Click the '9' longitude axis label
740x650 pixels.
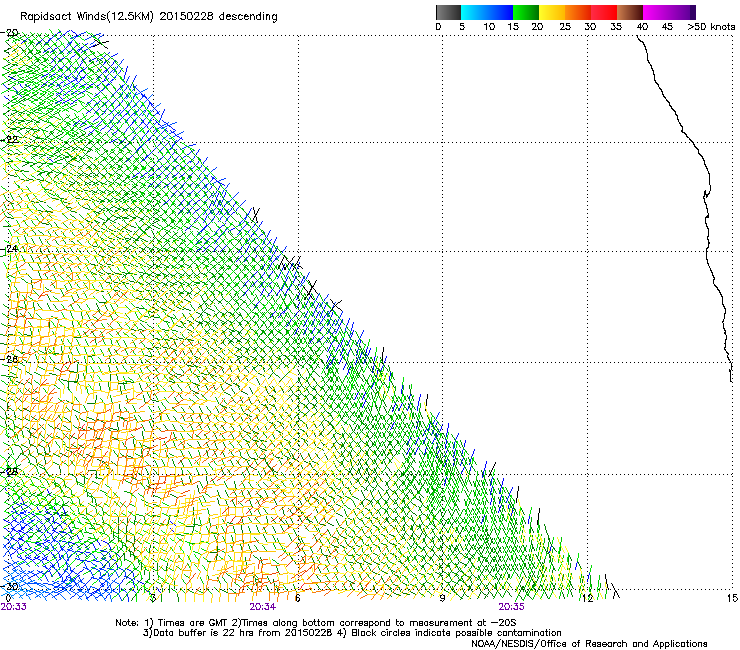442,599
